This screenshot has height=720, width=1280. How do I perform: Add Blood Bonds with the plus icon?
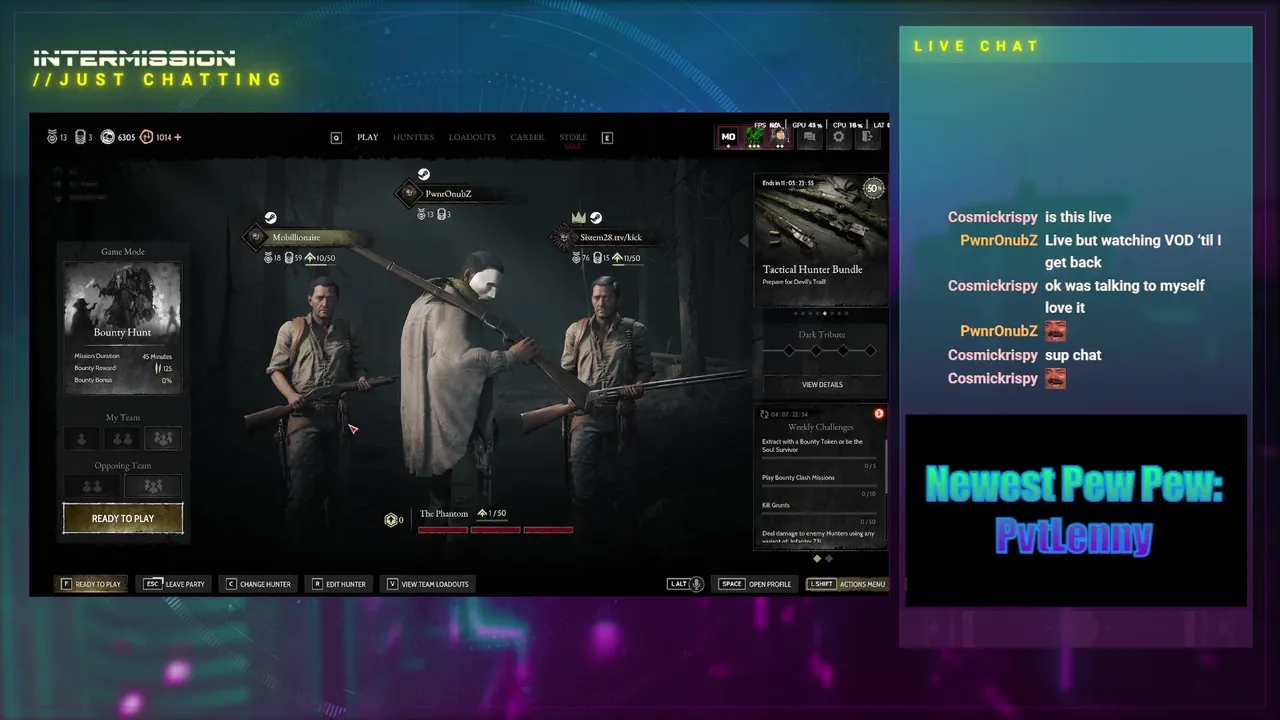tap(178, 137)
